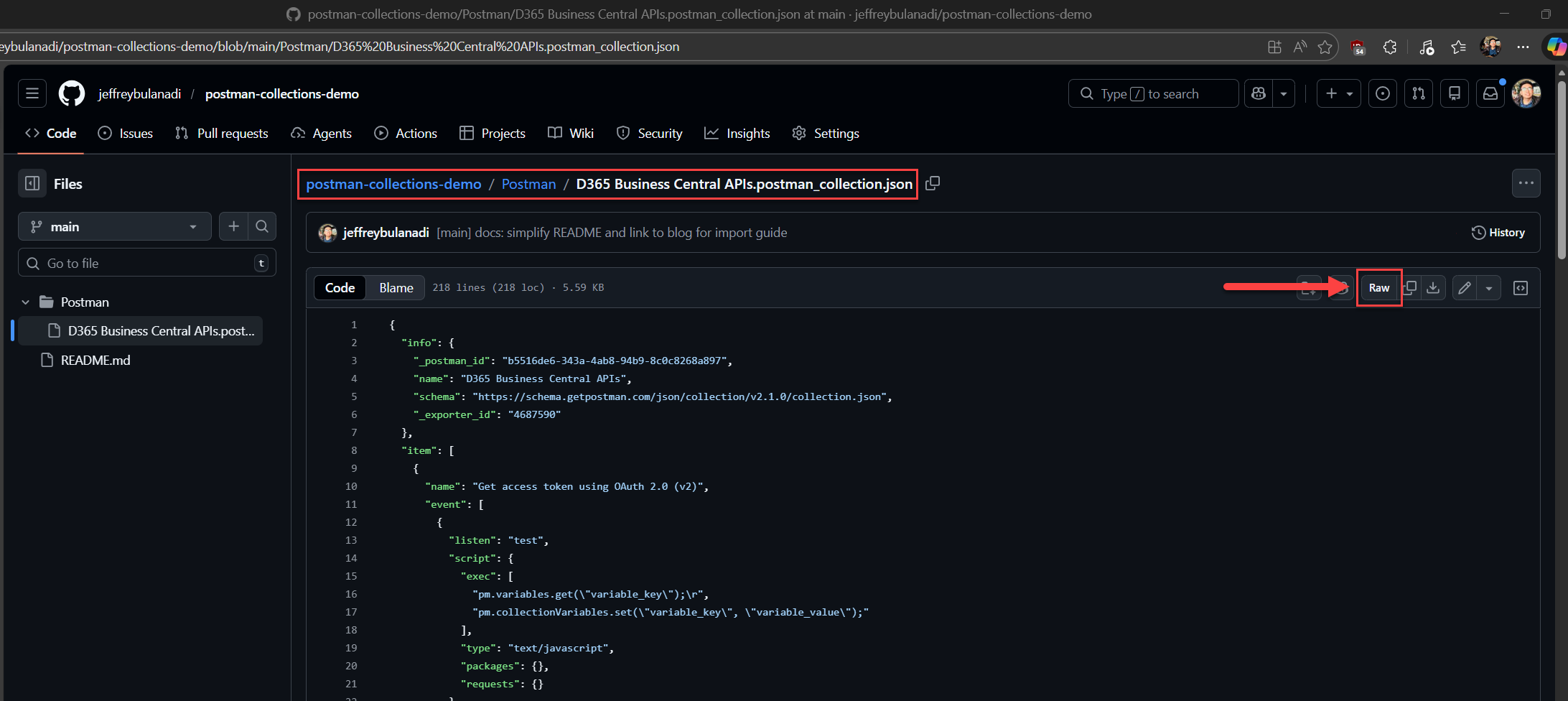Open the Insights tab
1568x701 pixels.
[x=737, y=133]
